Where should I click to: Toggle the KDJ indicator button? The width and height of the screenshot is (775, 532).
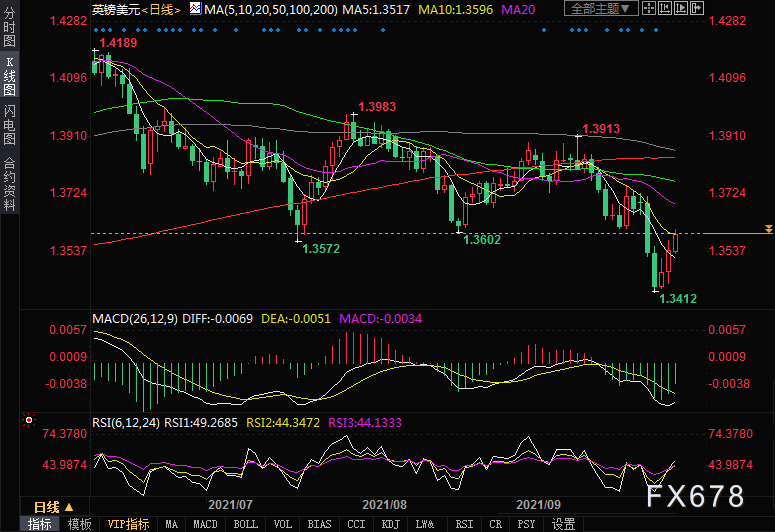[x=390, y=524]
